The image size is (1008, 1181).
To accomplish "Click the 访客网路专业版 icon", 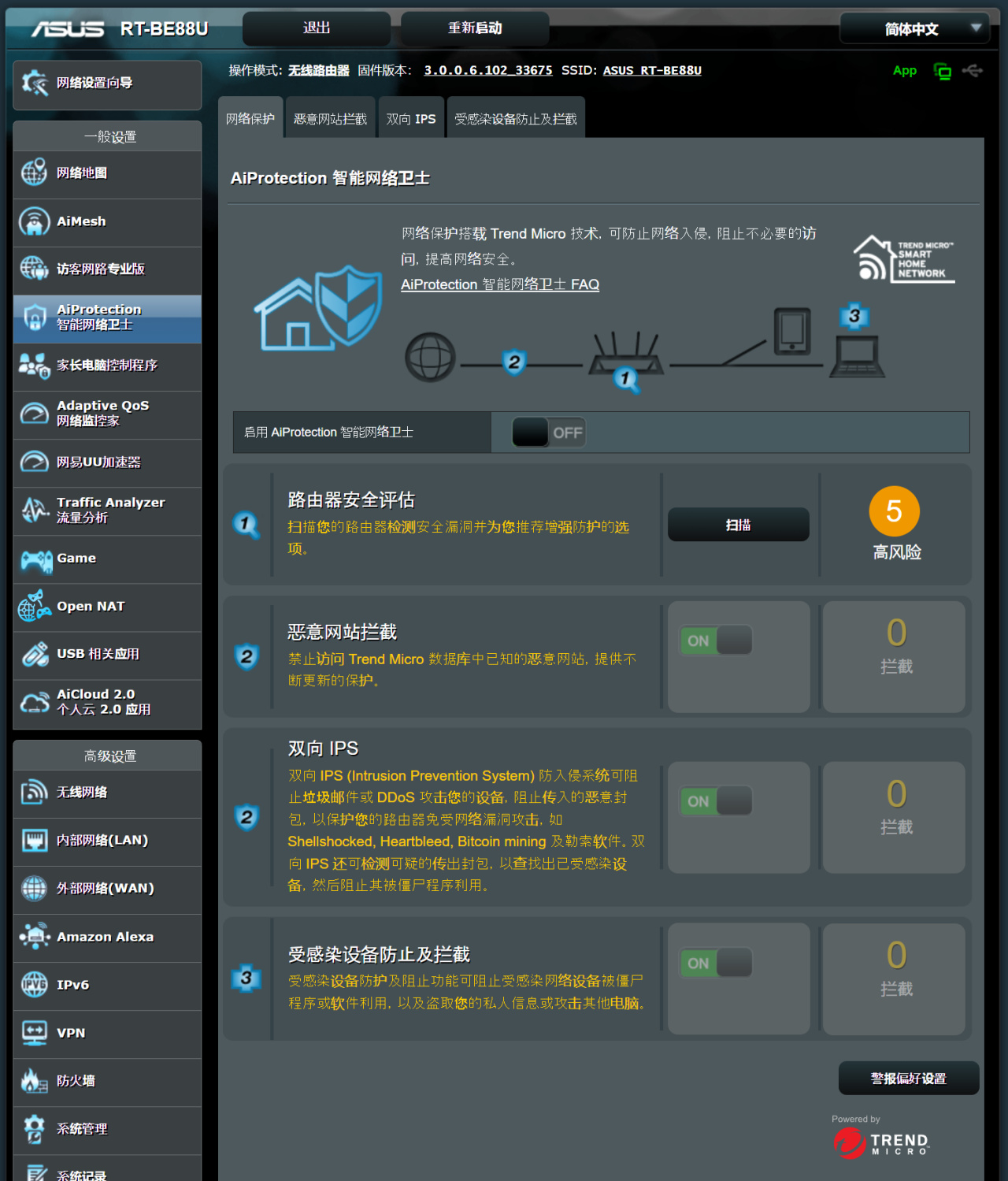I will click(34, 269).
